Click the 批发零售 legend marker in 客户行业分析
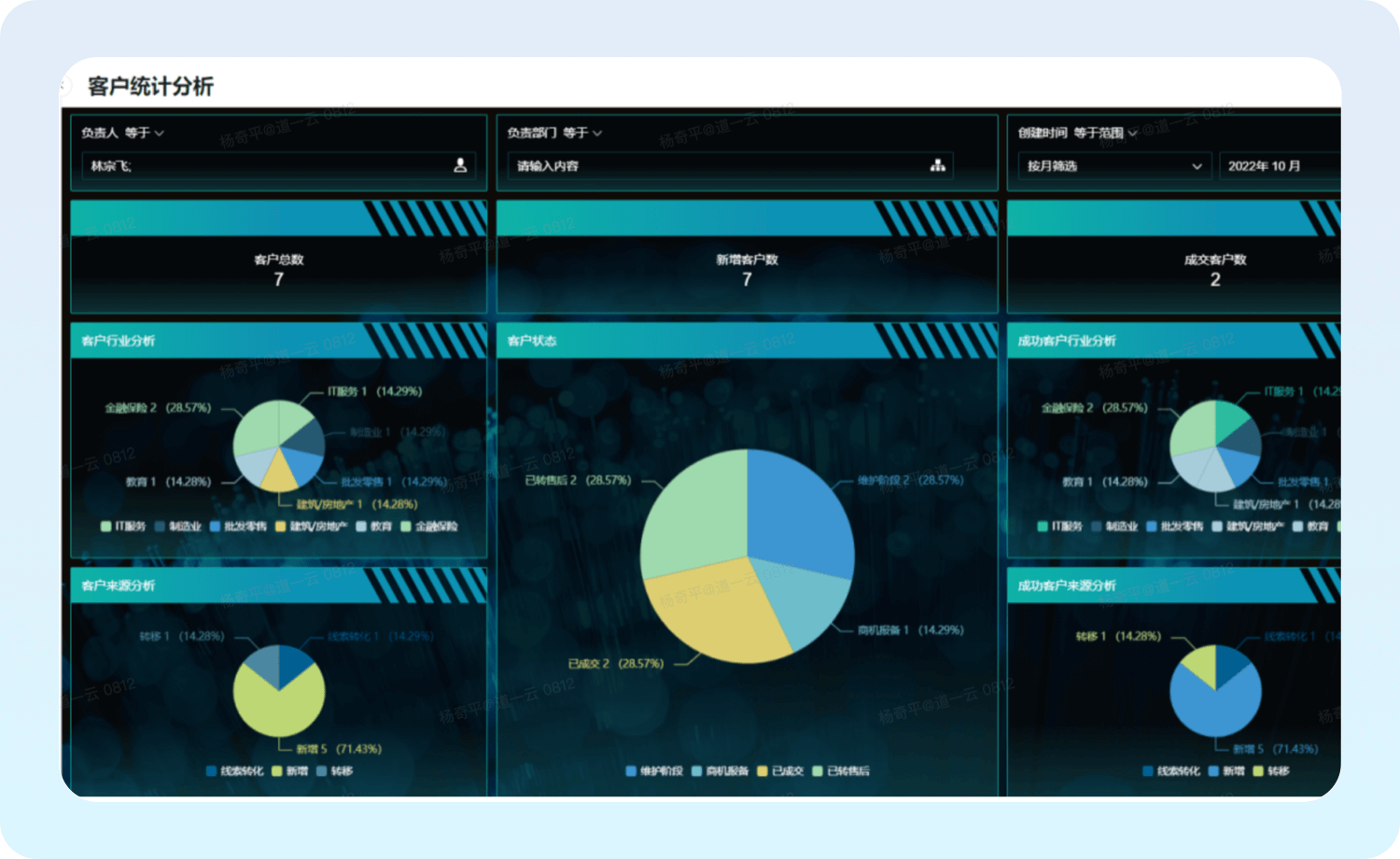 point(216,527)
